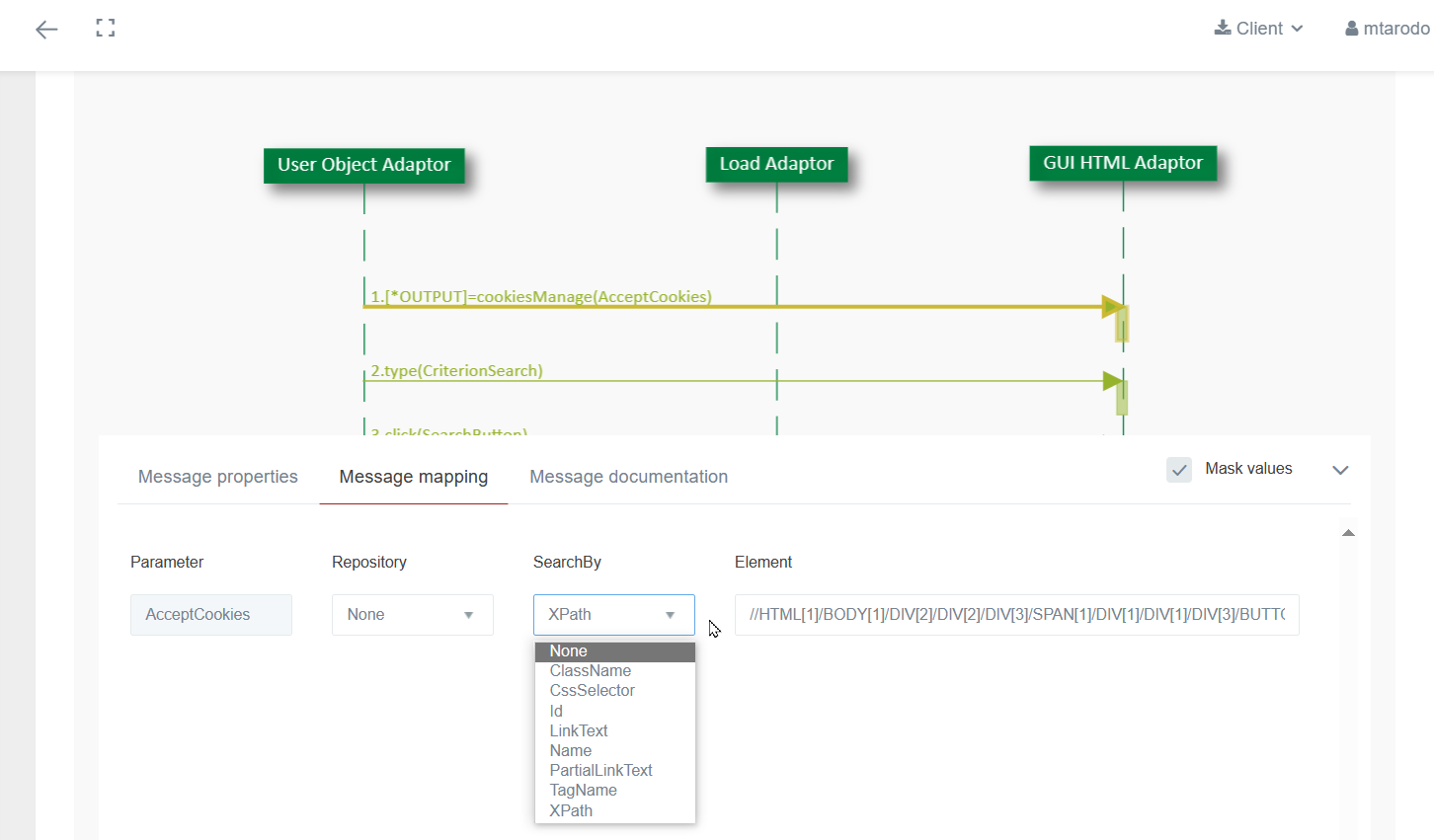
Task: Collapse panel with the chevron down arrow
Action: point(1340,470)
